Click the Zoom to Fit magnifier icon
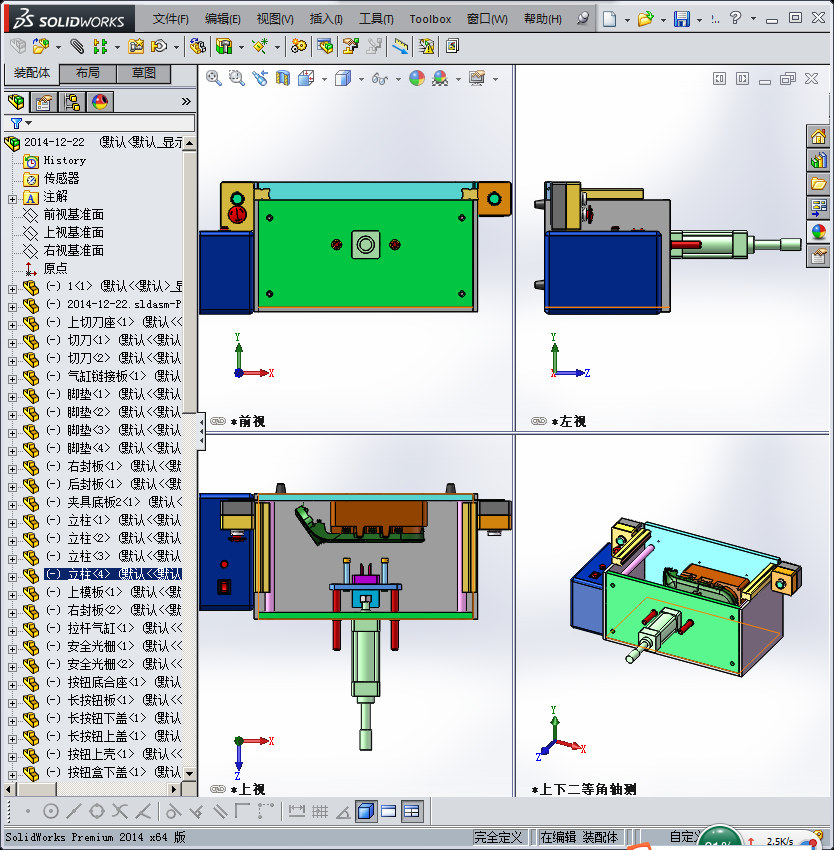The image size is (834, 850). click(x=214, y=79)
